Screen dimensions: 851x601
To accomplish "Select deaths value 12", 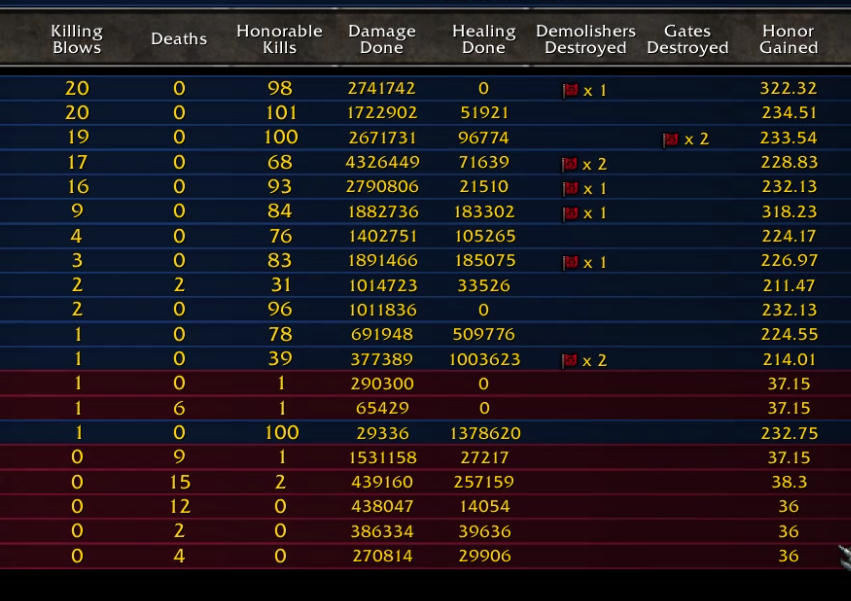I will pyautogui.click(x=180, y=506).
